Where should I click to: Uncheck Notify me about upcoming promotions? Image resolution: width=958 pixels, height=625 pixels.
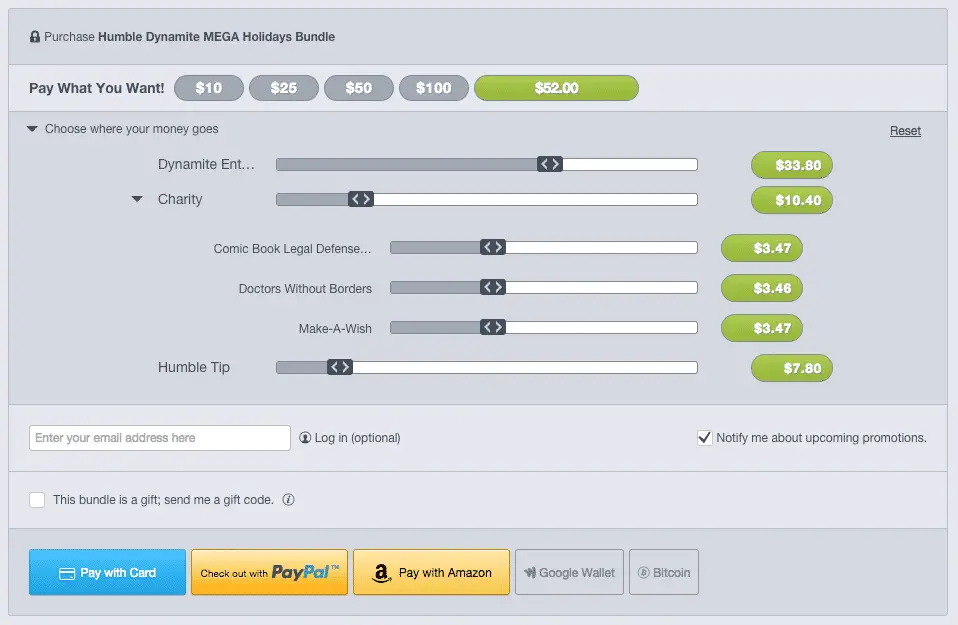(x=704, y=437)
